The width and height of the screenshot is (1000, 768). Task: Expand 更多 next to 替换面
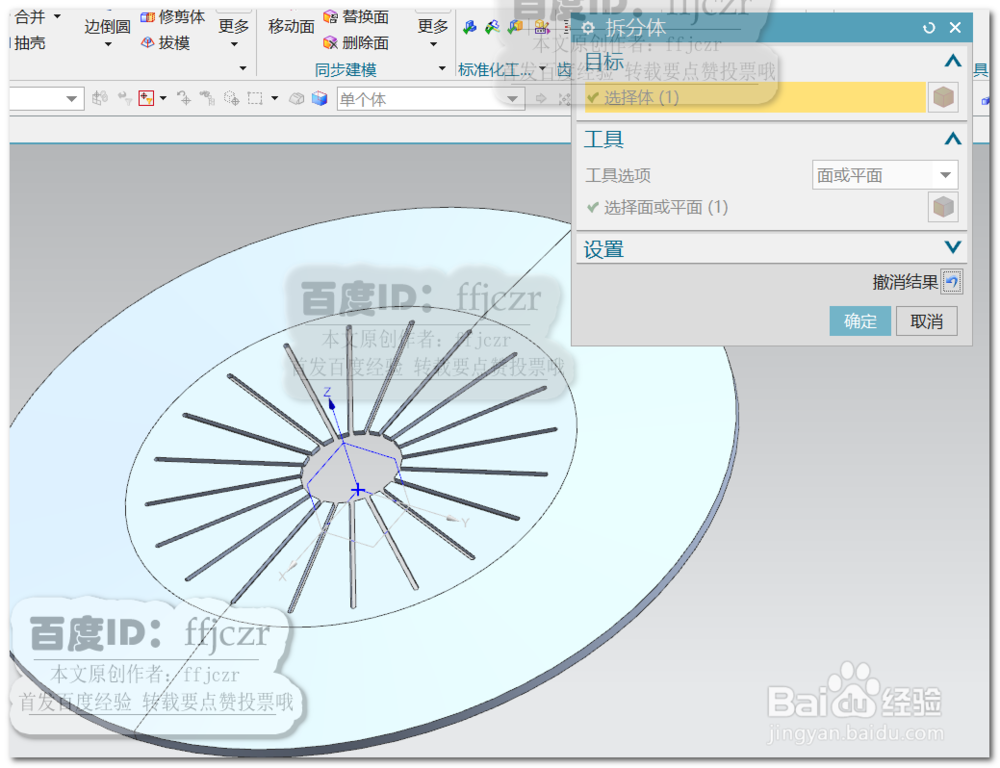[433, 32]
